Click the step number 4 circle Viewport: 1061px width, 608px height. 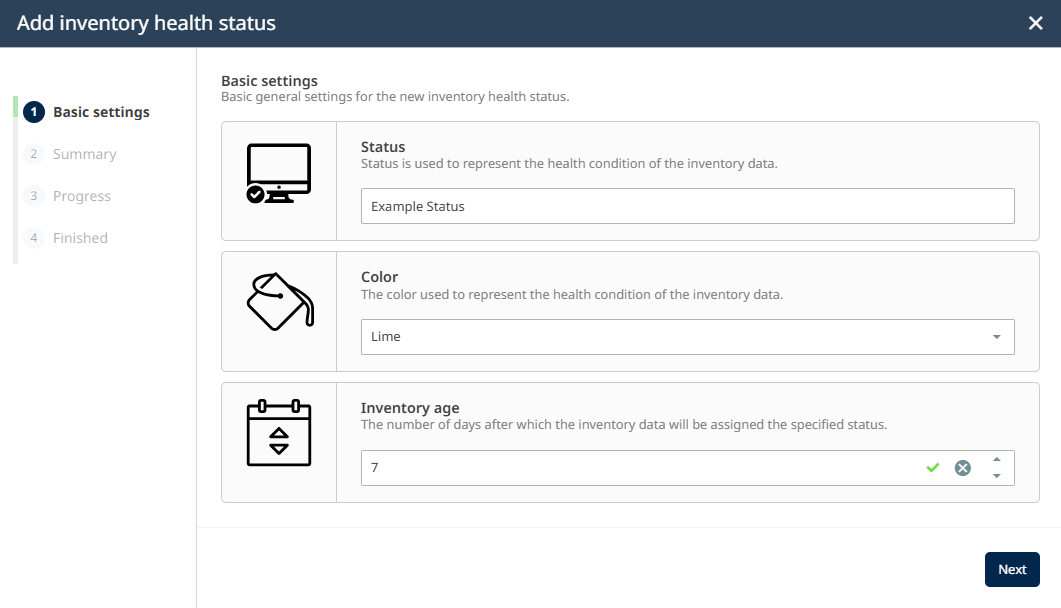(x=34, y=238)
